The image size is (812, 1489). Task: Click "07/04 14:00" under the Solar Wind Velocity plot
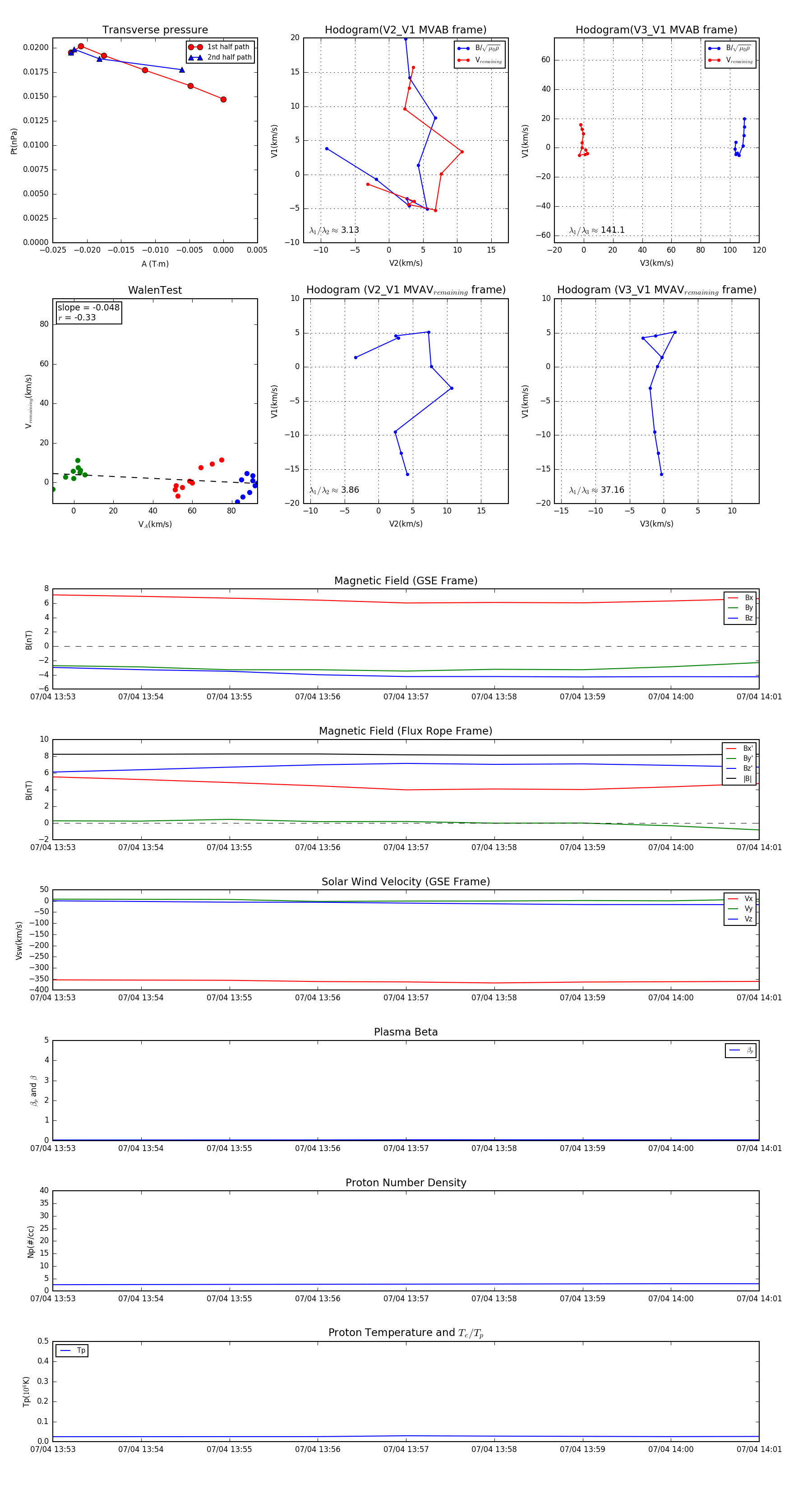coord(670,998)
